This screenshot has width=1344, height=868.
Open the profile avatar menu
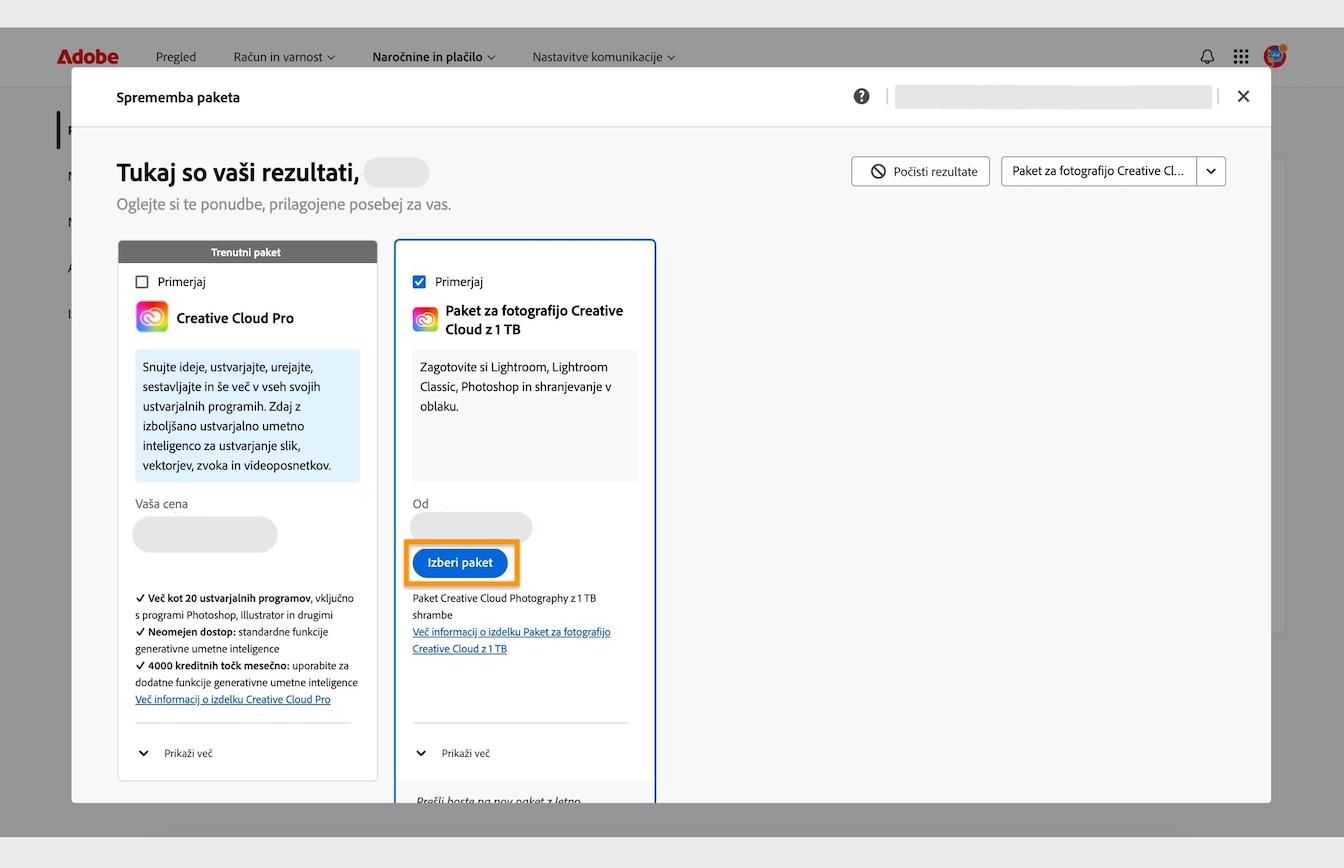click(x=1275, y=56)
